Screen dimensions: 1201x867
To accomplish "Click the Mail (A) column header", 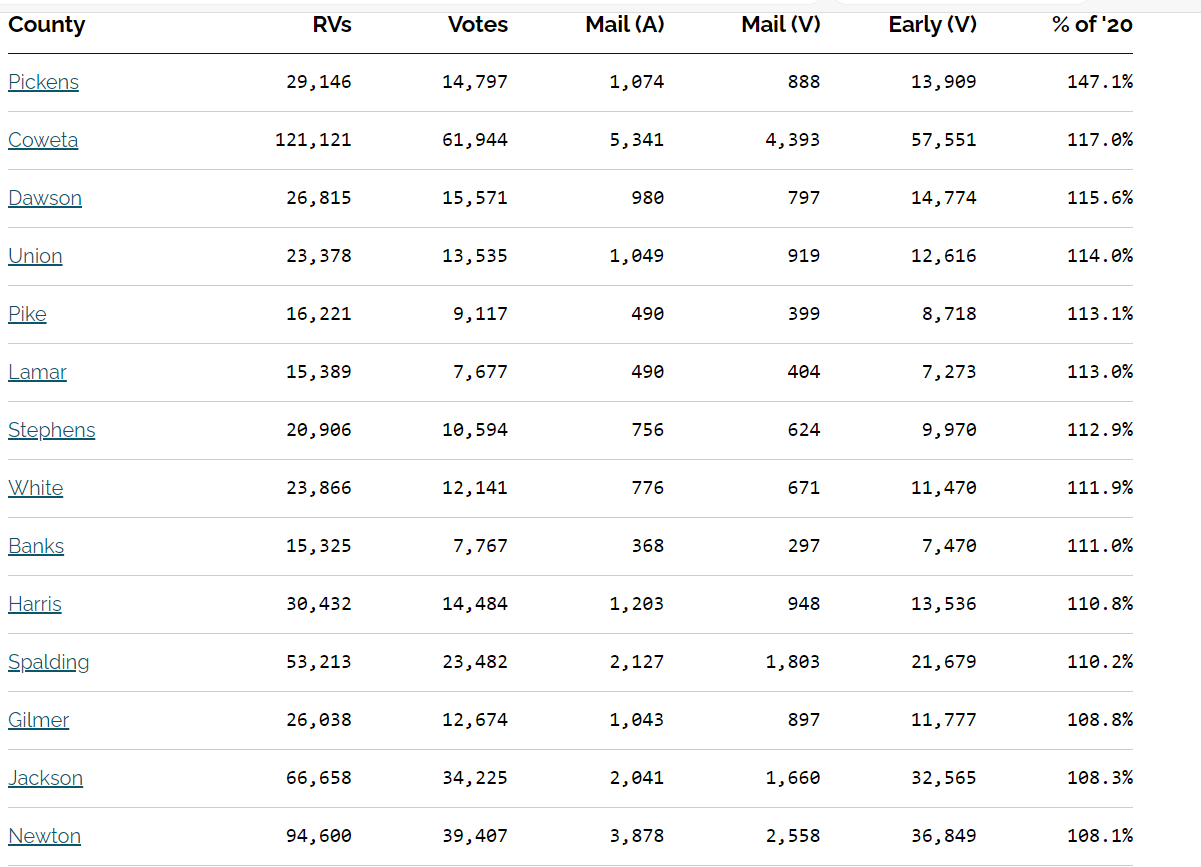I will 624,25.
